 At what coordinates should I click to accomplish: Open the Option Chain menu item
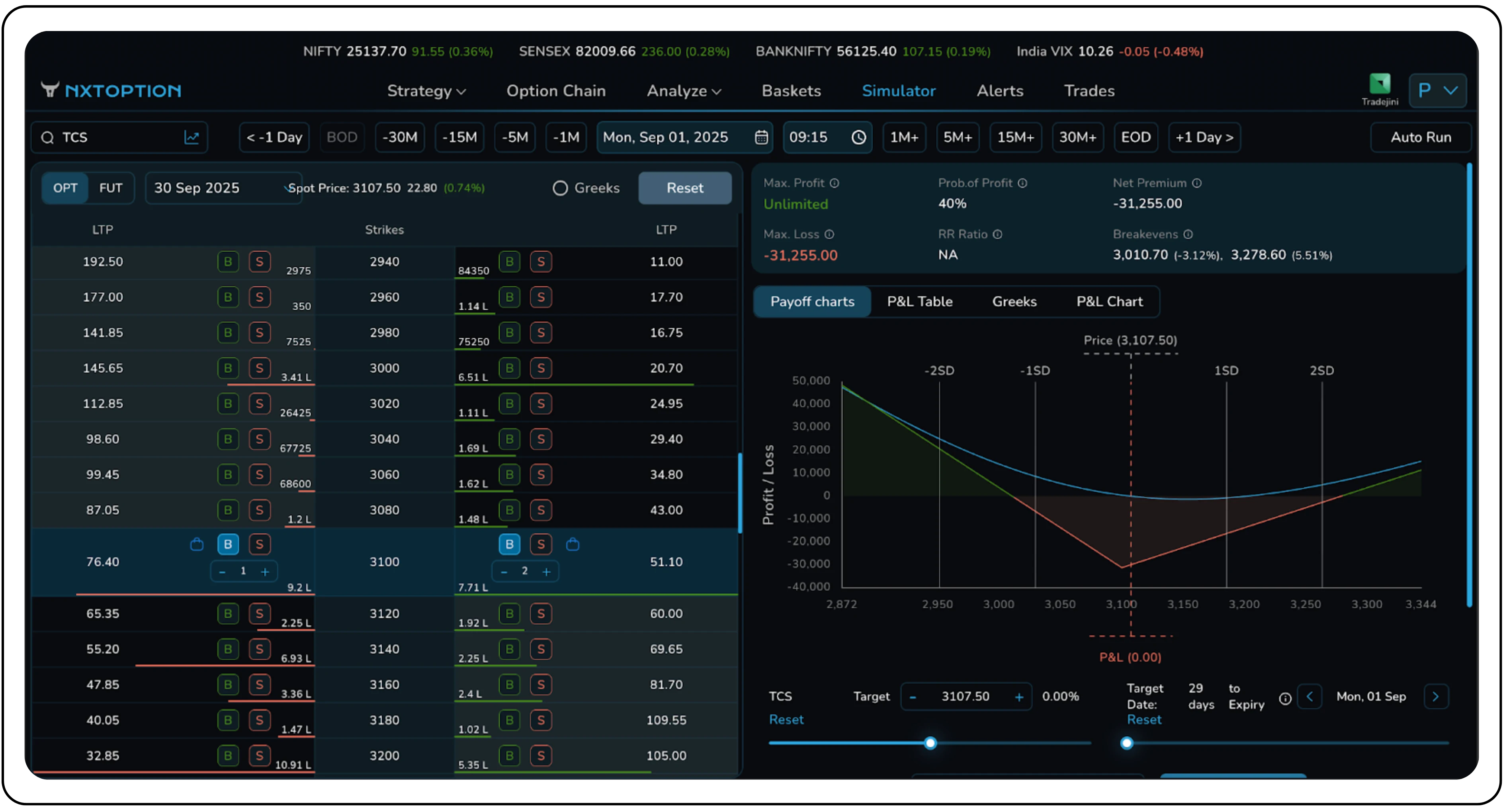[x=556, y=91]
